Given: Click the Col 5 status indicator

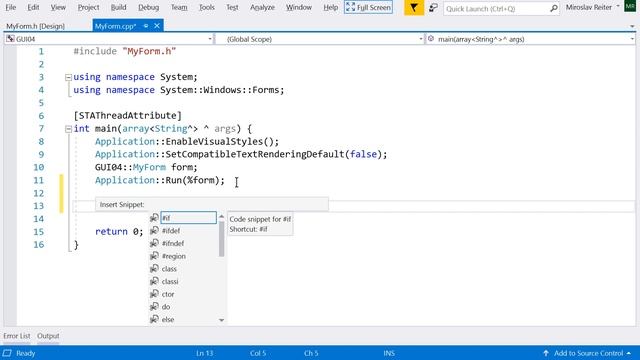Looking at the screenshot, I should (258, 353).
